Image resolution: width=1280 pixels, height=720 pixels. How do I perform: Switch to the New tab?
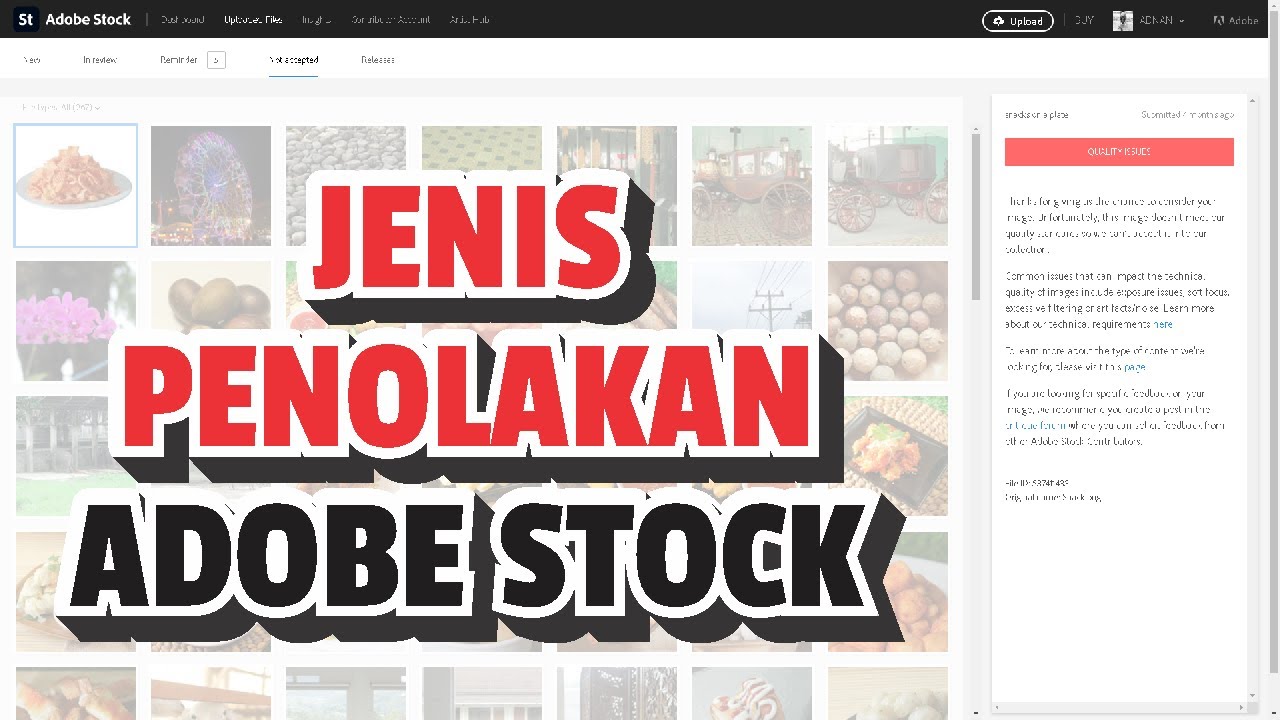32,60
